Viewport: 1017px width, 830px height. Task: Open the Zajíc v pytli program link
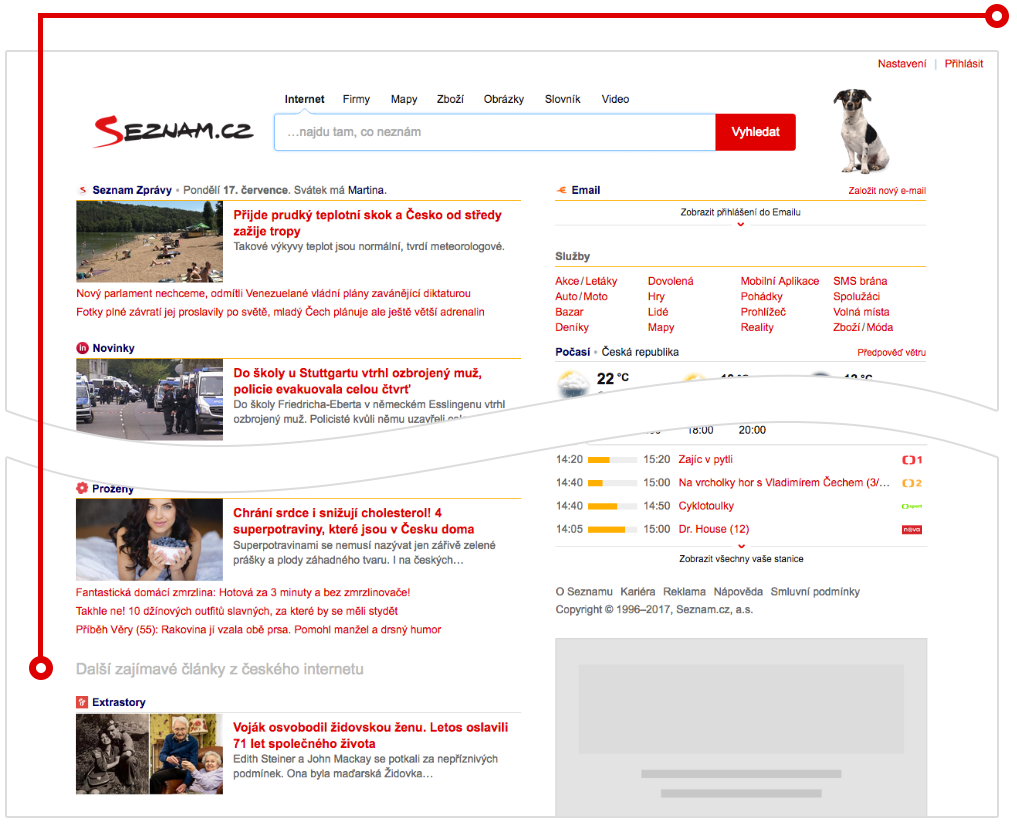(706, 460)
